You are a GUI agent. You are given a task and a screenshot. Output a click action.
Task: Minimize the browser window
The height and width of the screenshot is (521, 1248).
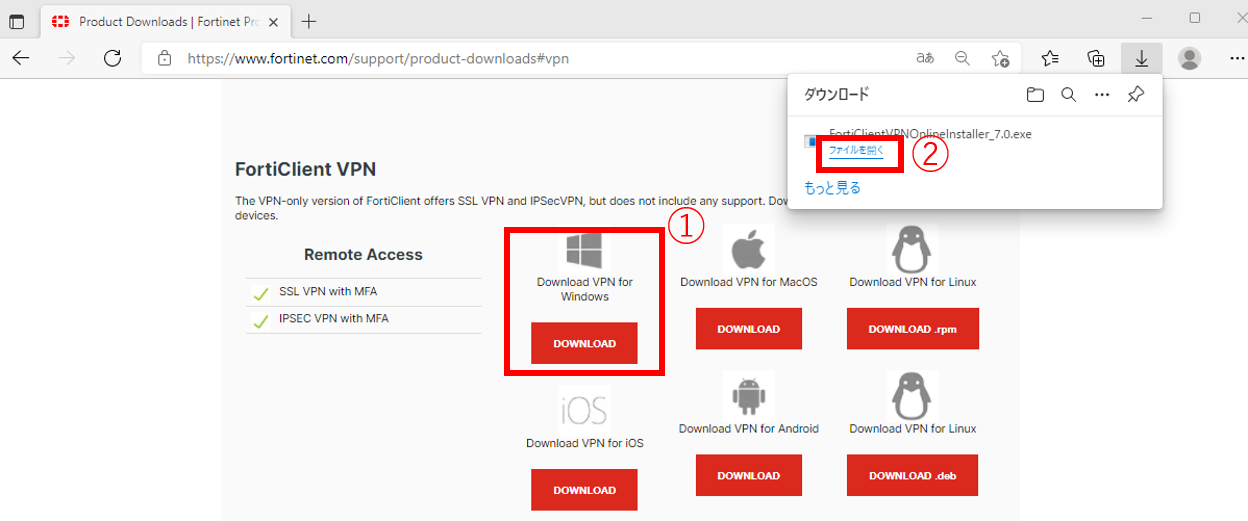pos(1149,18)
